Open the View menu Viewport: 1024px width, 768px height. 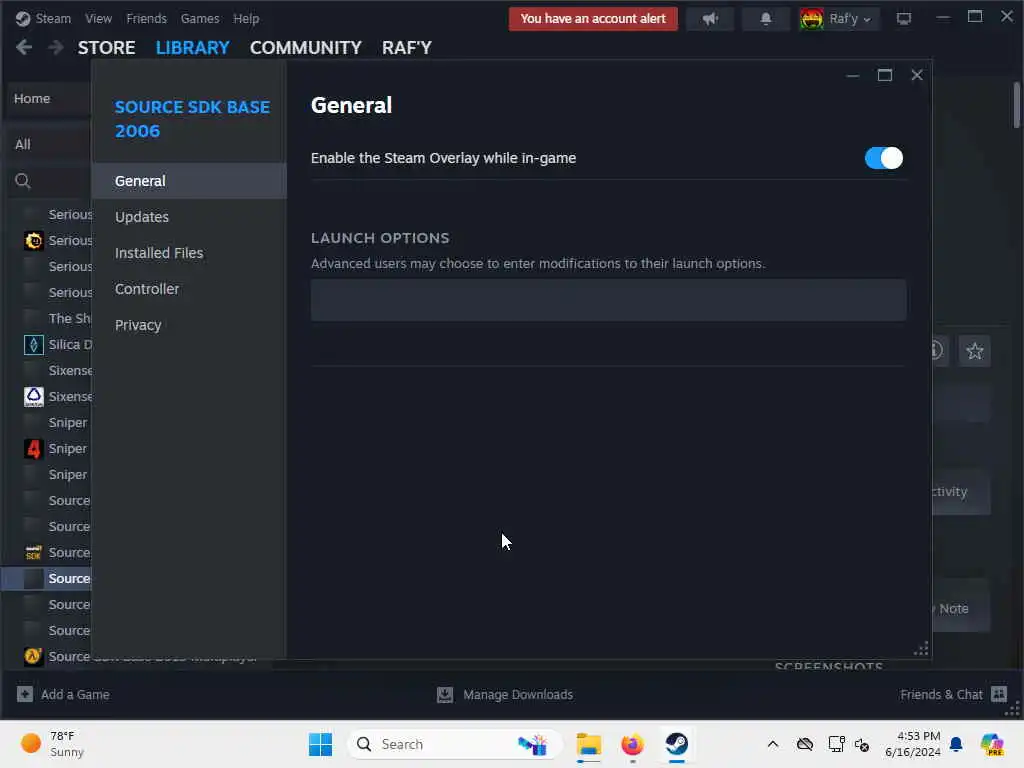coord(98,18)
